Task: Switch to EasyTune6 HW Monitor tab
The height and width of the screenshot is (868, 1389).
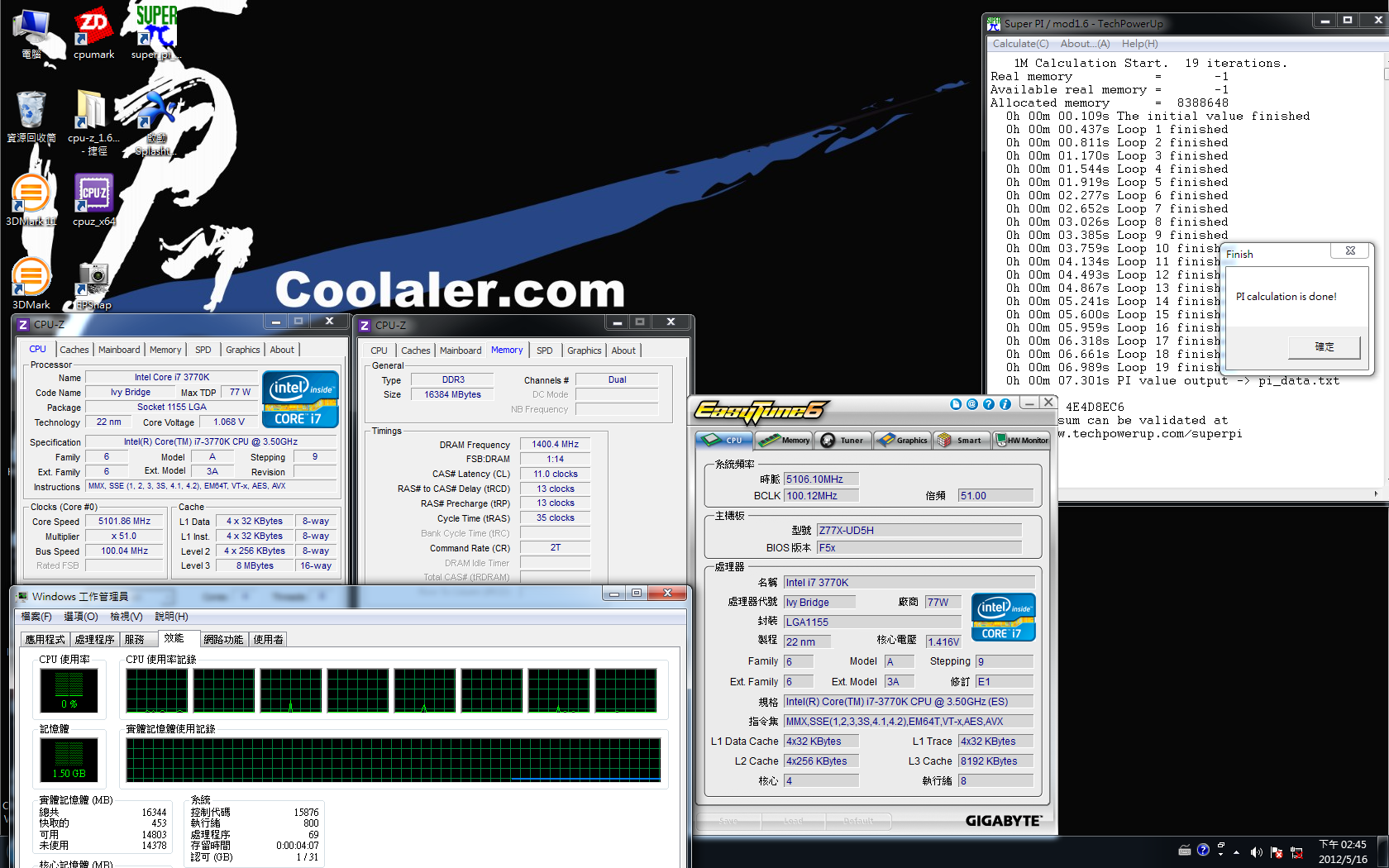Action: pos(1021,440)
